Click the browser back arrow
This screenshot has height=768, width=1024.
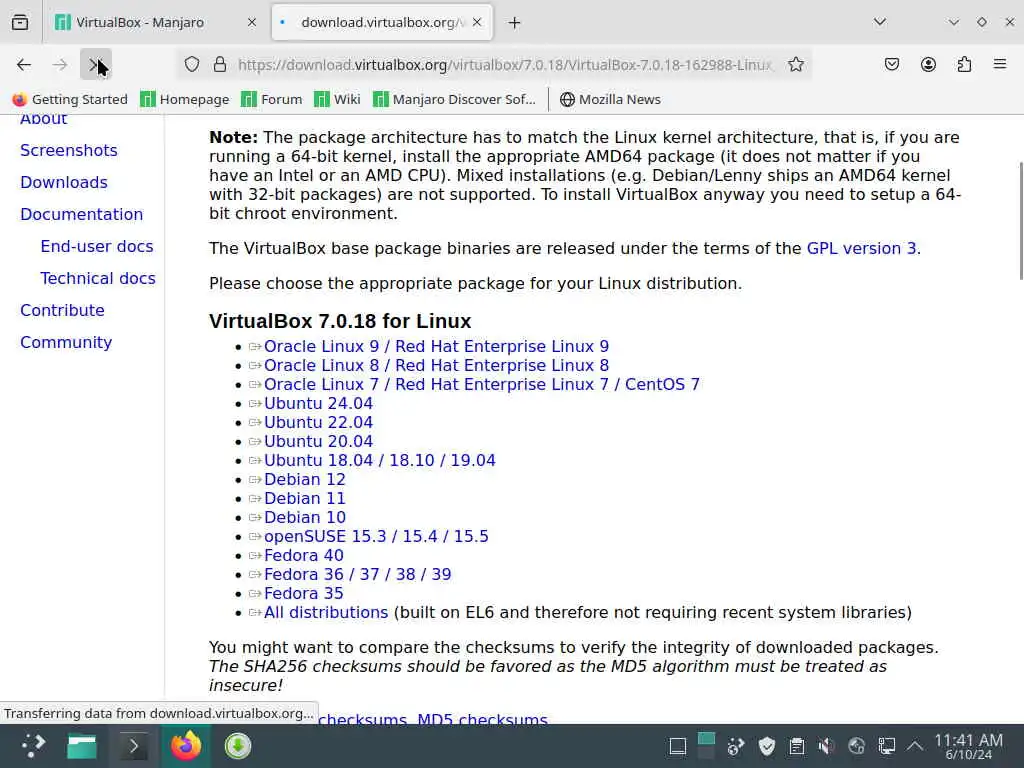pos(24,65)
